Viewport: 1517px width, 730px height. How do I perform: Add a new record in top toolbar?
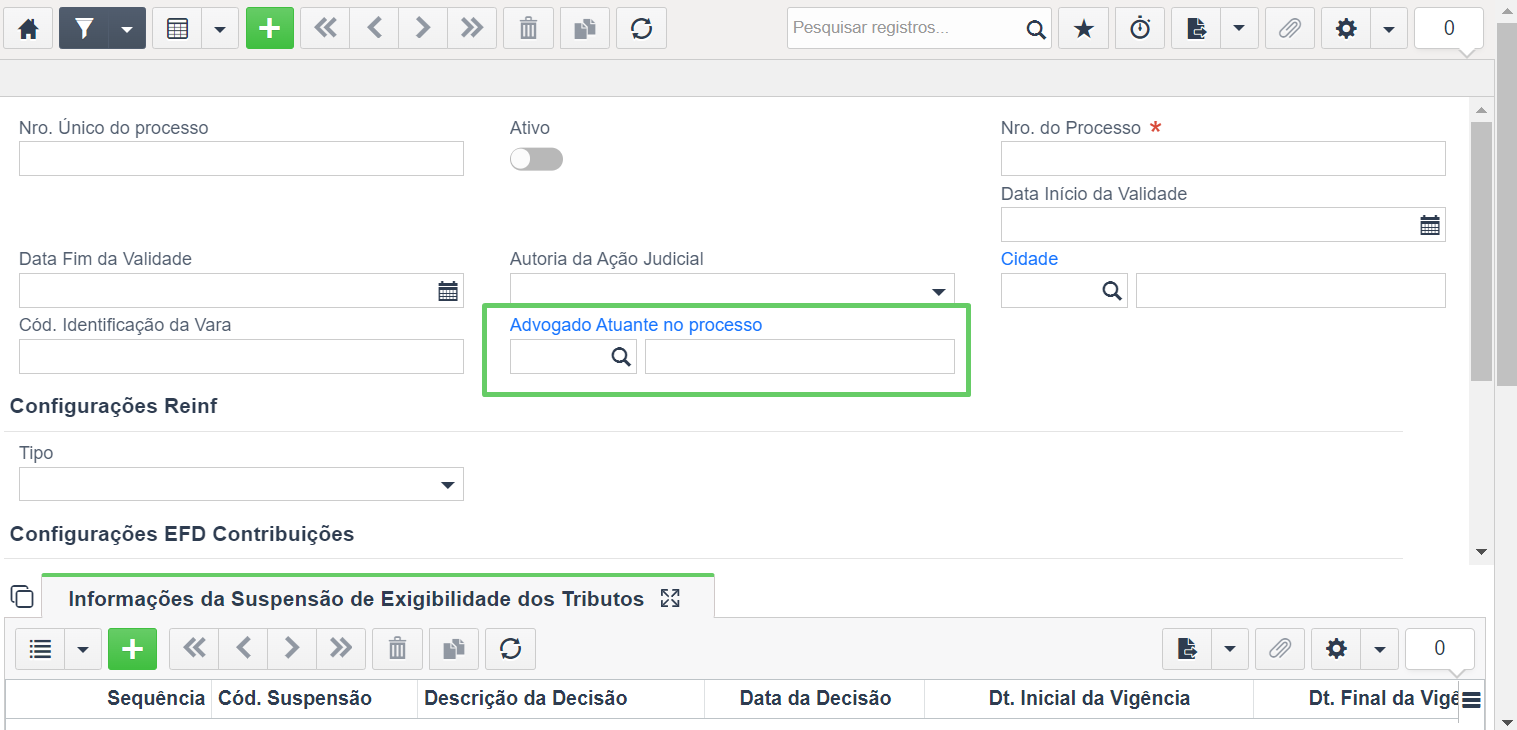[x=270, y=28]
